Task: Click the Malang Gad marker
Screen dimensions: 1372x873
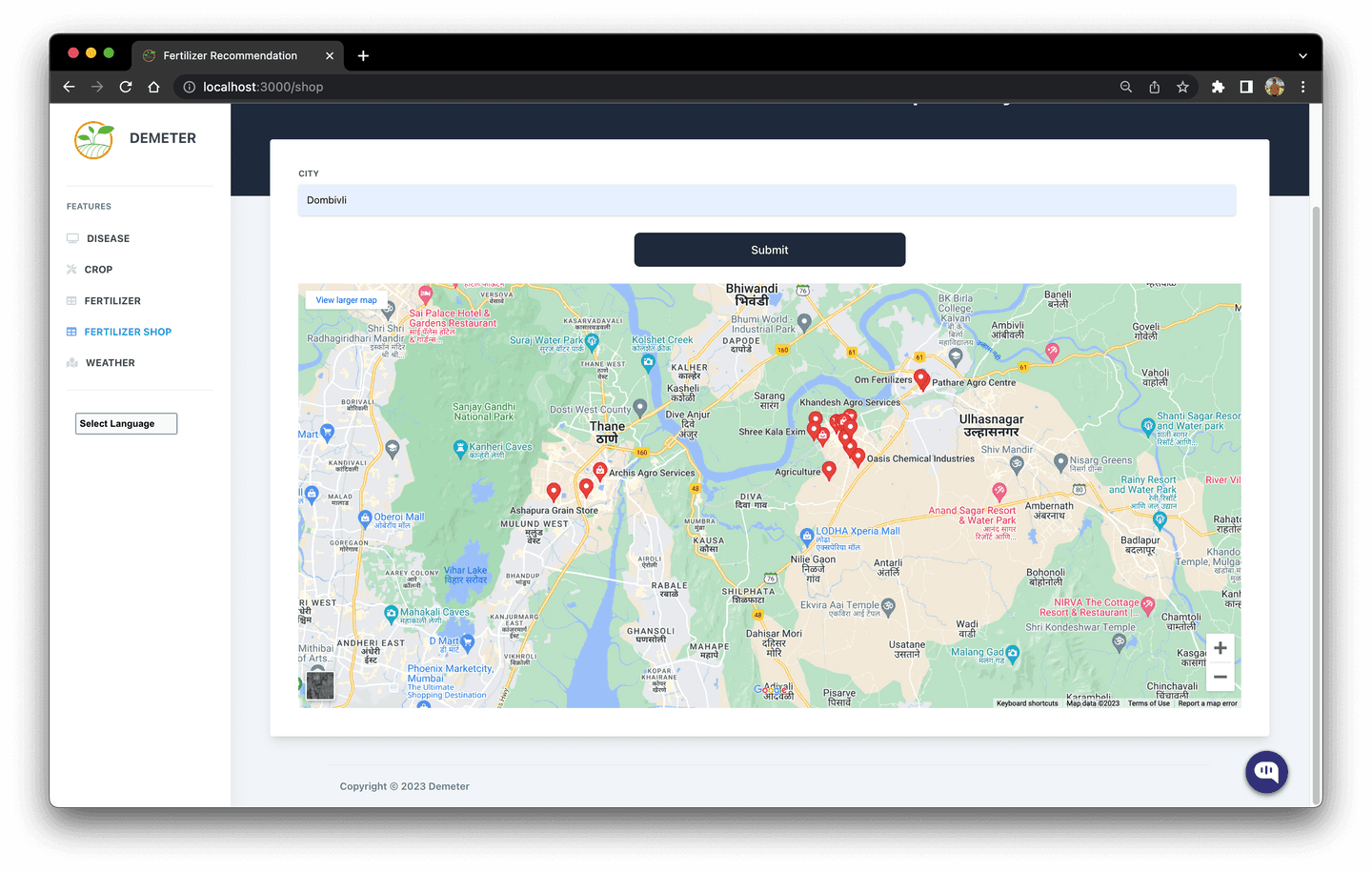Action: coord(1012,654)
